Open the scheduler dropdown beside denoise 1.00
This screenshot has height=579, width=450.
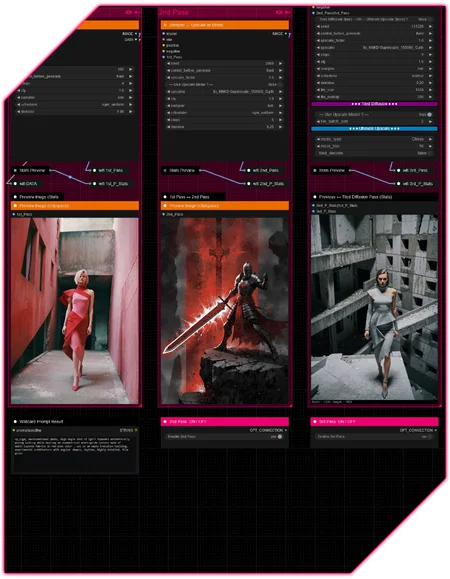point(74,105)
